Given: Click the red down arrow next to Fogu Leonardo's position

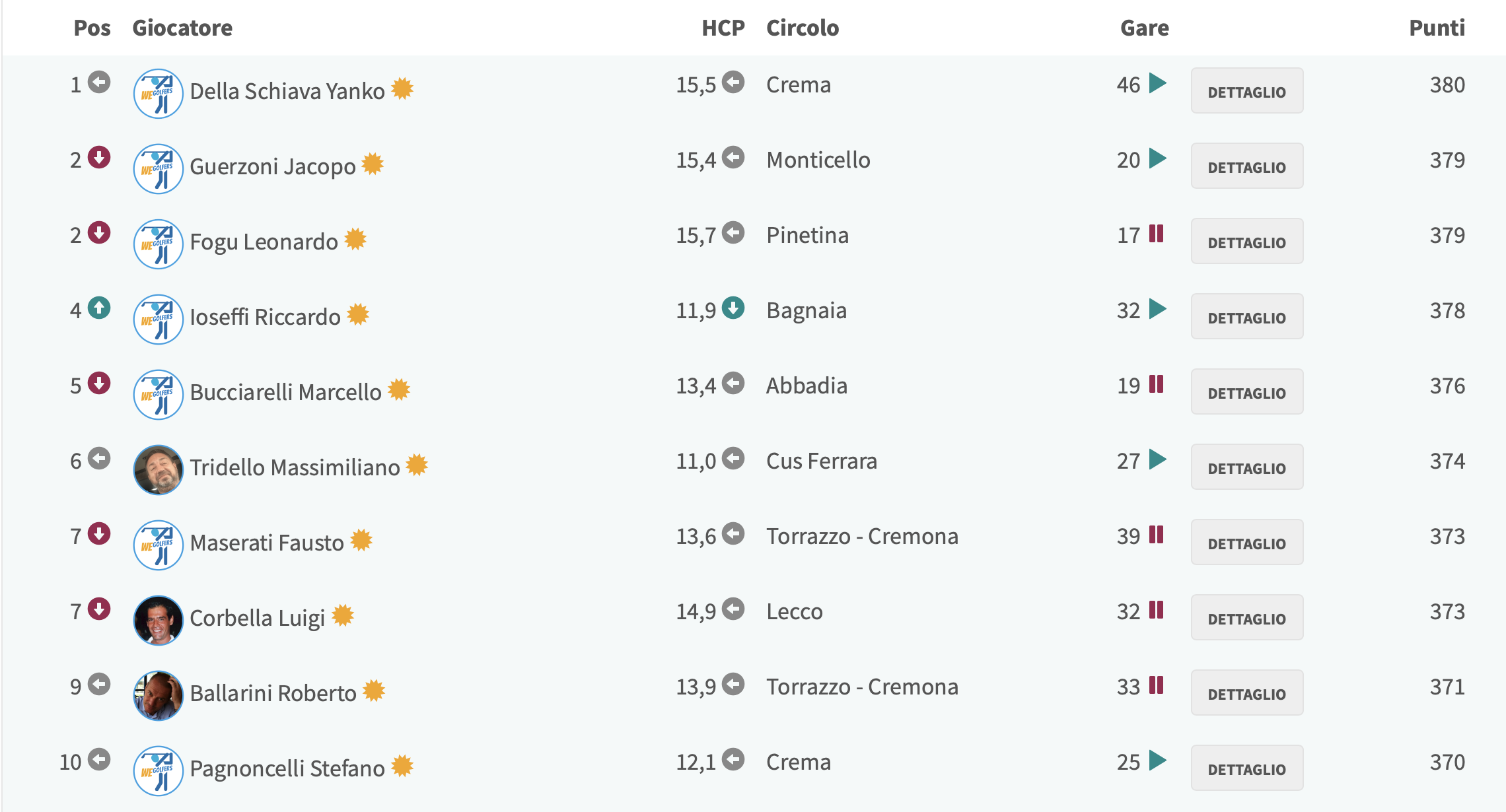Looking at the screenshot, I should tap(99, 232).
